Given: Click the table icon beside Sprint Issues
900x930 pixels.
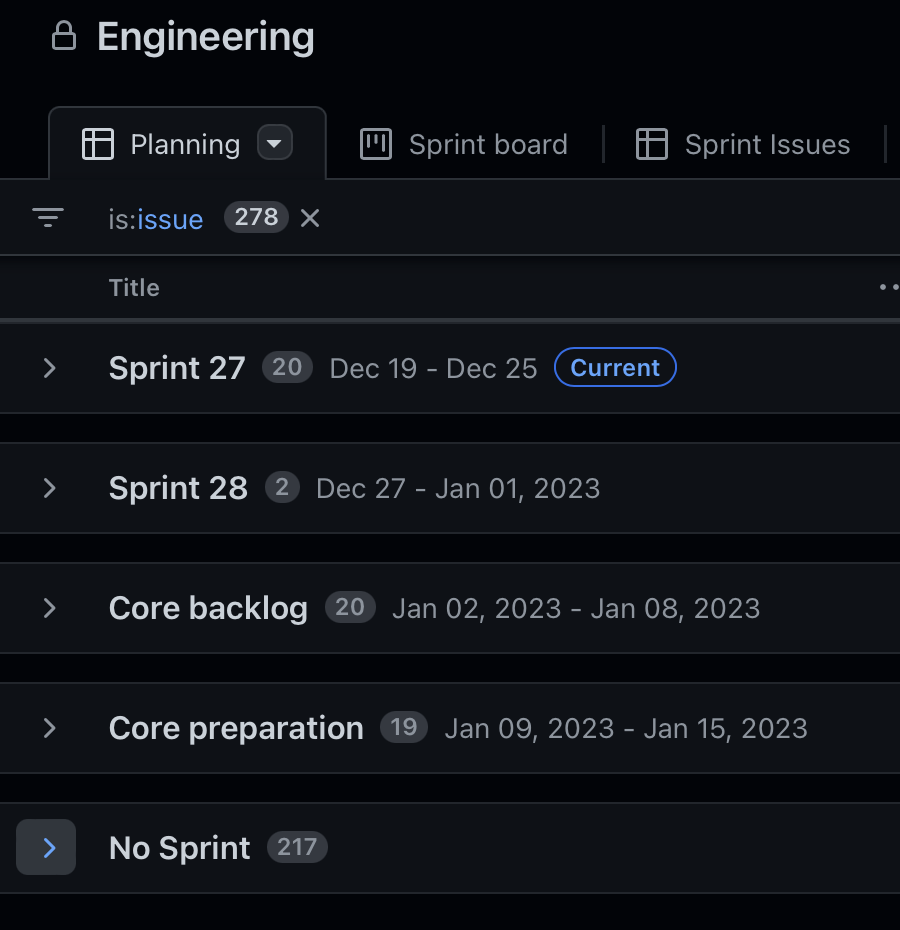Looking at the screenshot, I should point(651,144).
